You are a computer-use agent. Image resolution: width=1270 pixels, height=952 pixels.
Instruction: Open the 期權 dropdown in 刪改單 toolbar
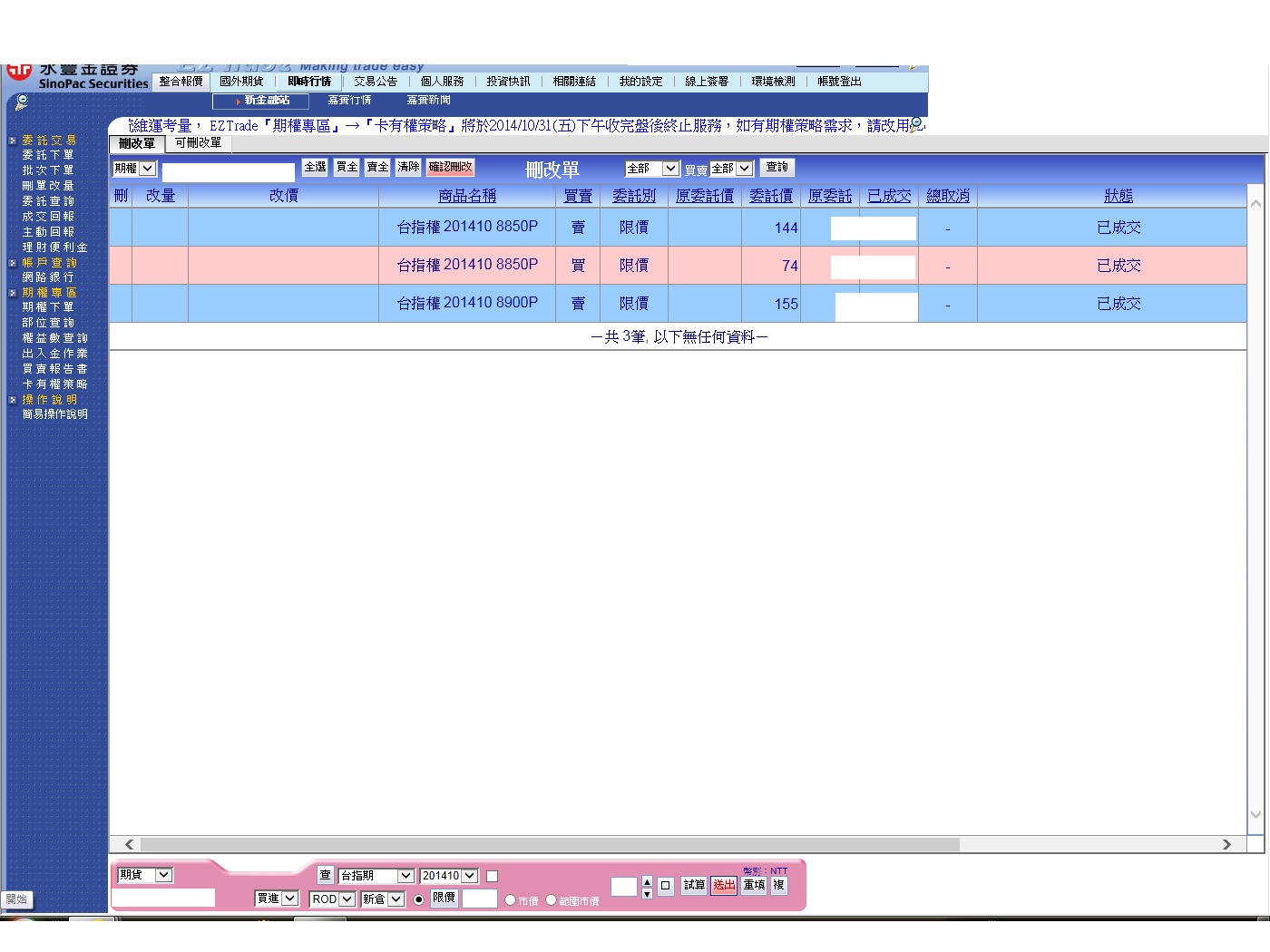[x=134, y=169]
